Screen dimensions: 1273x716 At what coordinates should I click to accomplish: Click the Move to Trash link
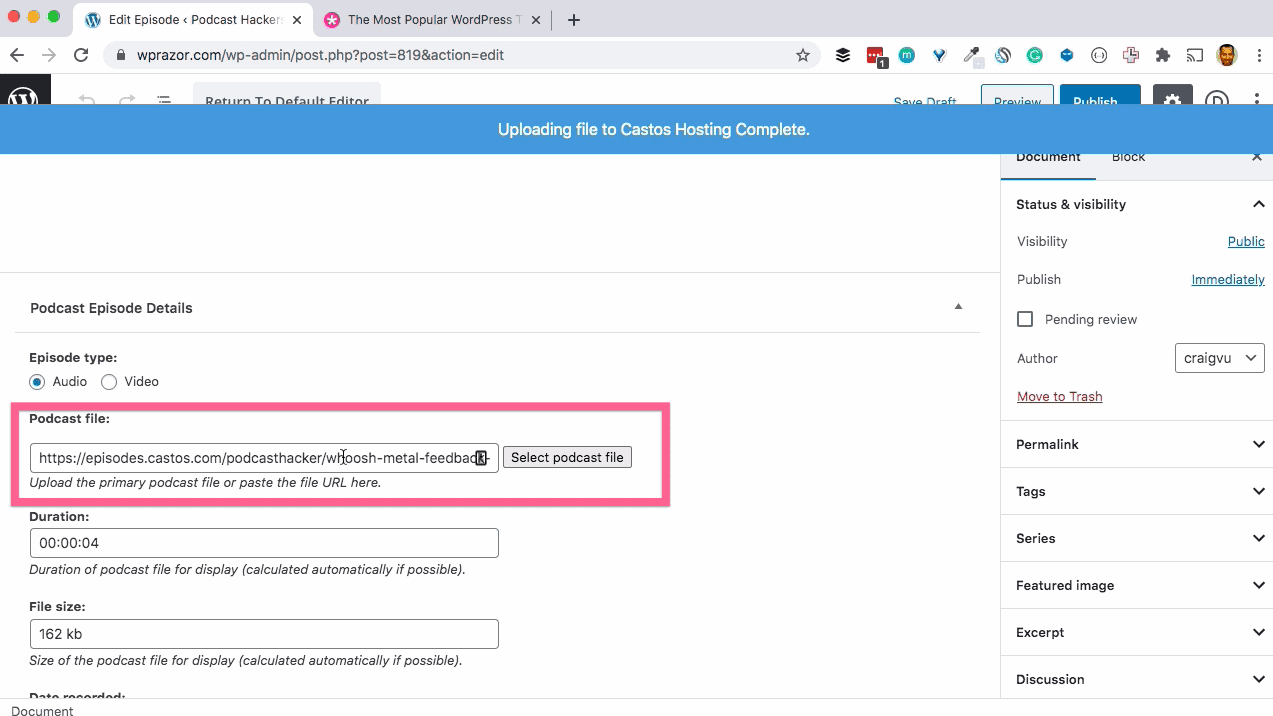pos(1059,396)
